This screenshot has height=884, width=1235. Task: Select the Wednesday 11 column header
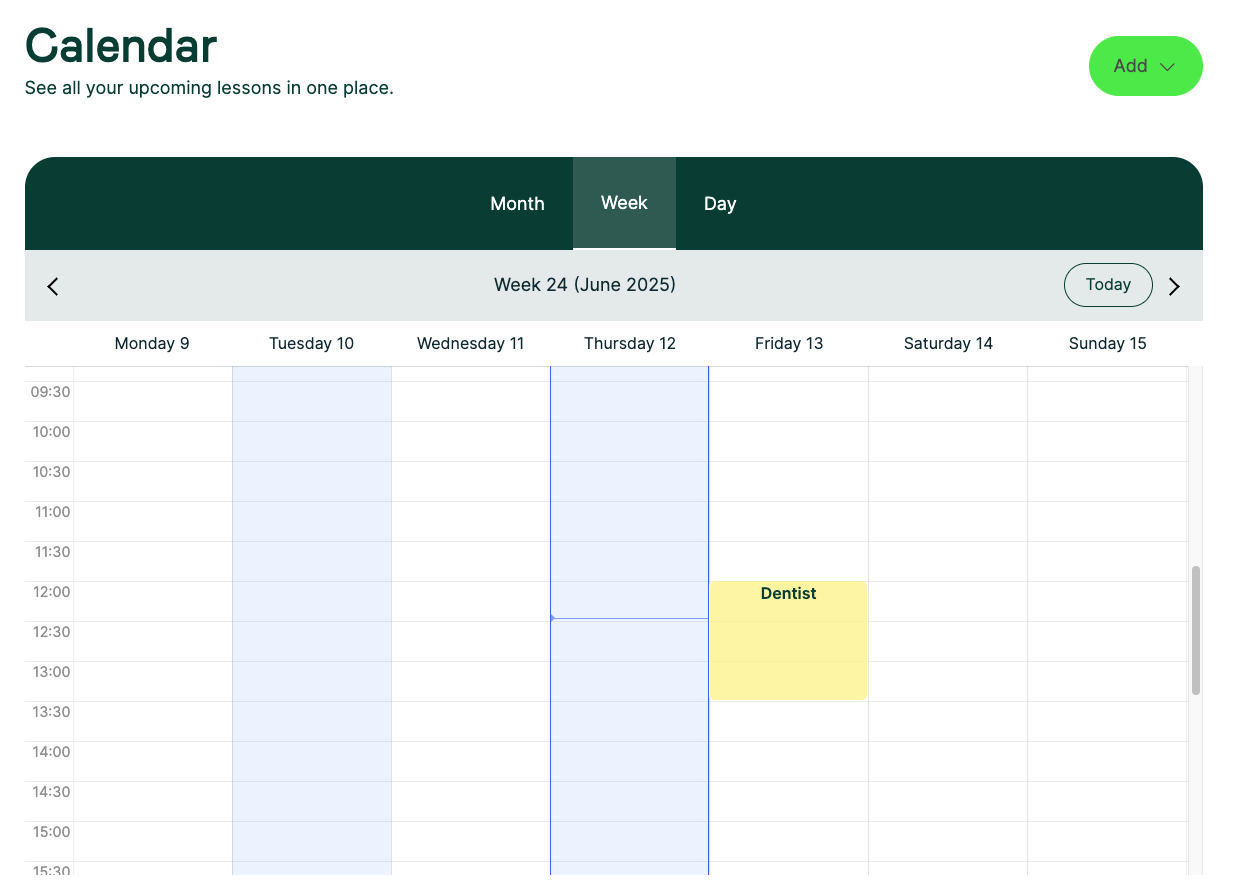coord(470,343)
